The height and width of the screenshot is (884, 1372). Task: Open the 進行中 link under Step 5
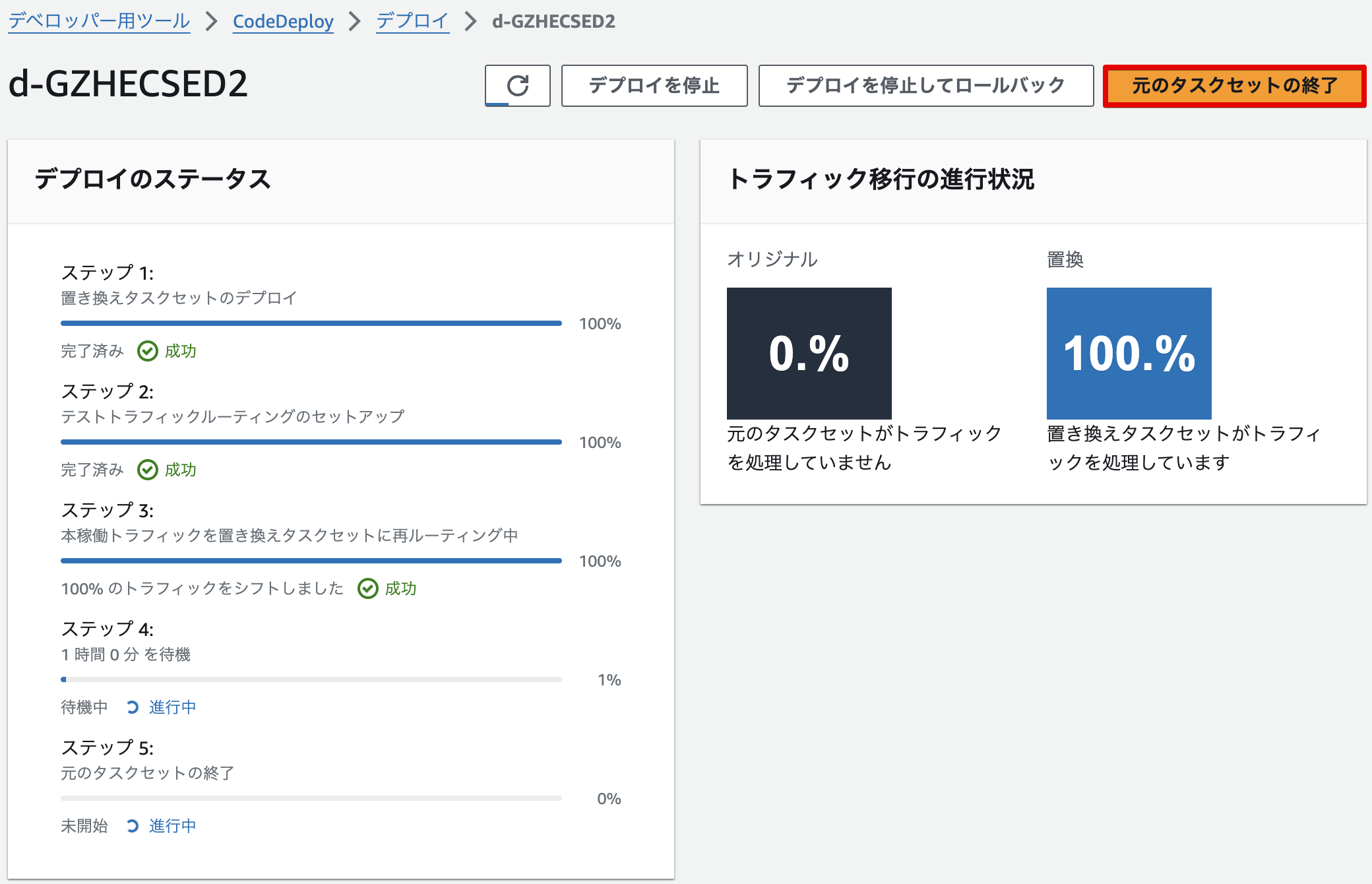(171, 825)
